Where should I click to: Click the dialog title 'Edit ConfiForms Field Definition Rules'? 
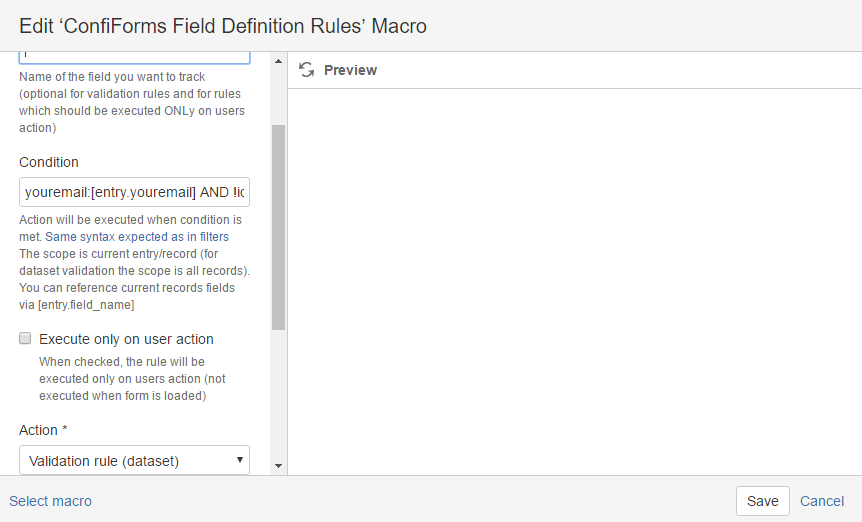[x=223, y=26]
